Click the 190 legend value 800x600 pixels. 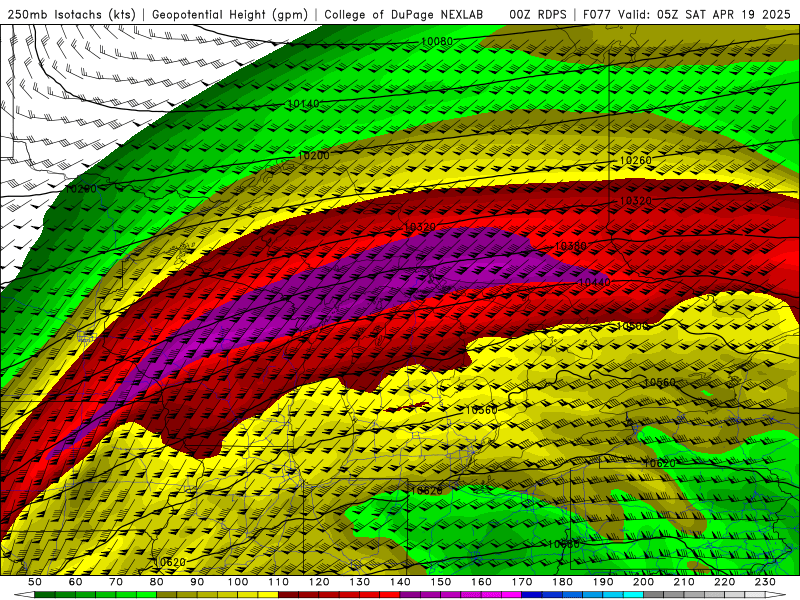click(603, 582)
